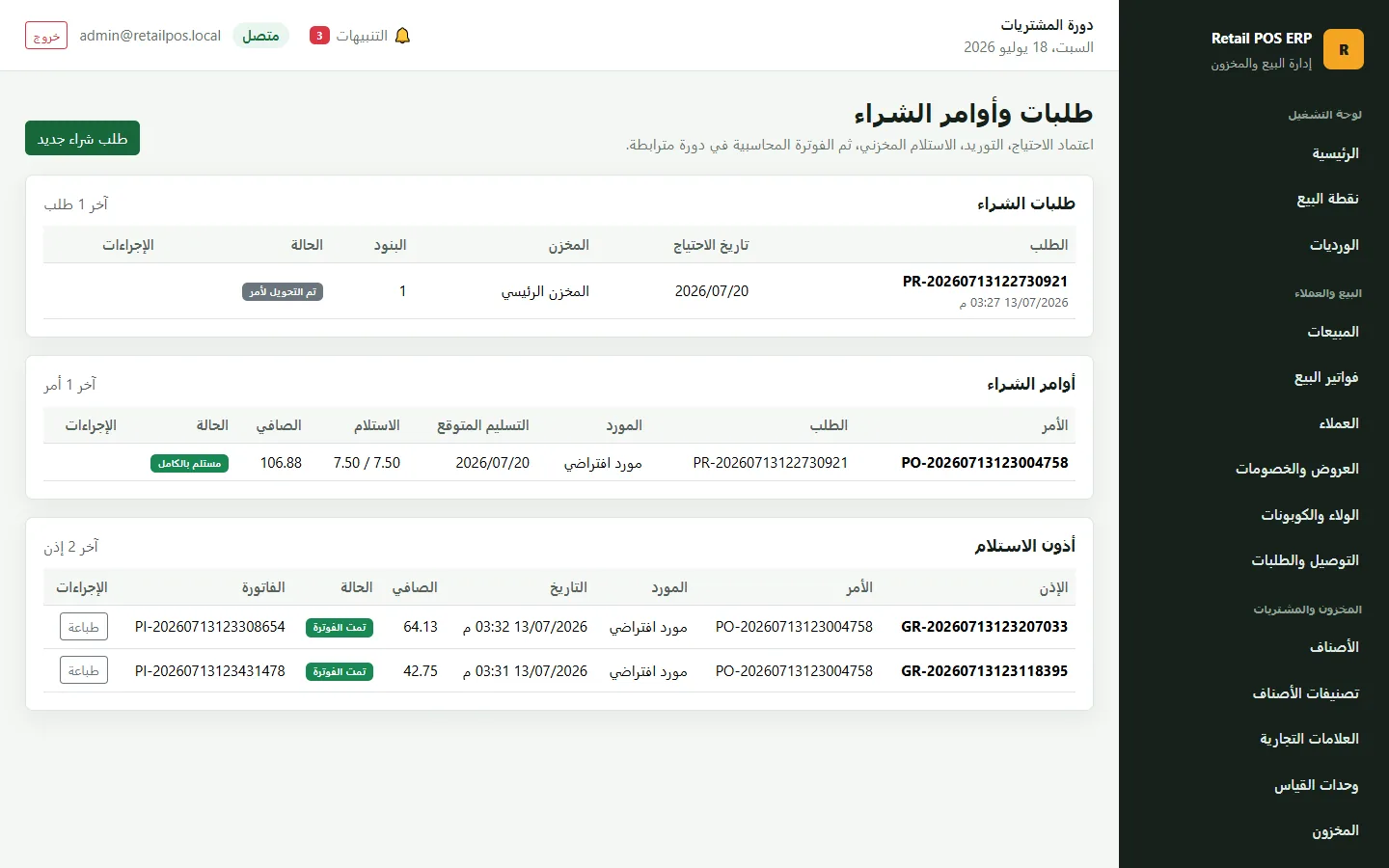Click net amount 42.75 in receipts table
Viewport: 1389px width, 868px height.
(x=421, y=671)
